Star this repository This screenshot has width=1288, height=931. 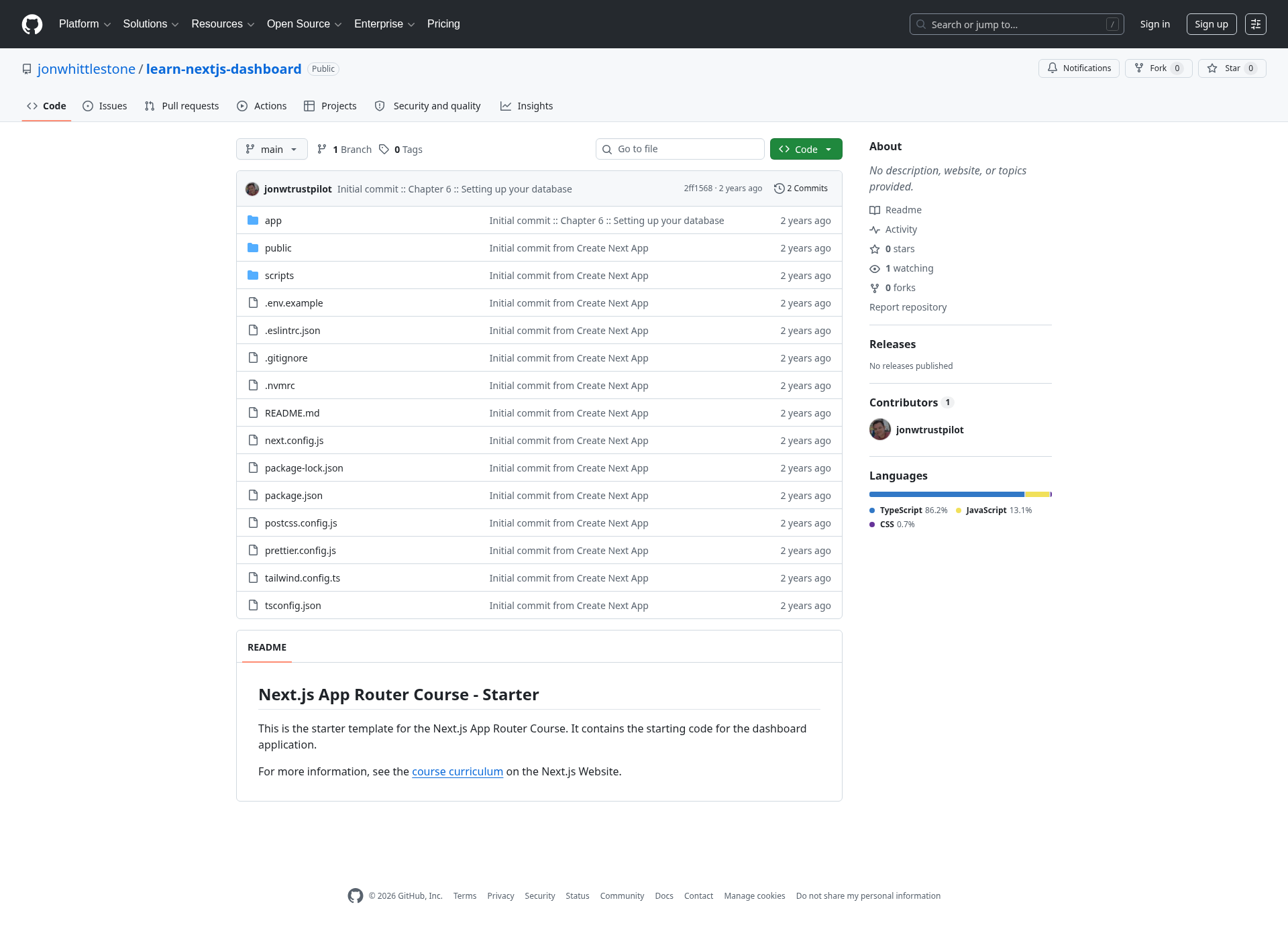coord(1232,68)
